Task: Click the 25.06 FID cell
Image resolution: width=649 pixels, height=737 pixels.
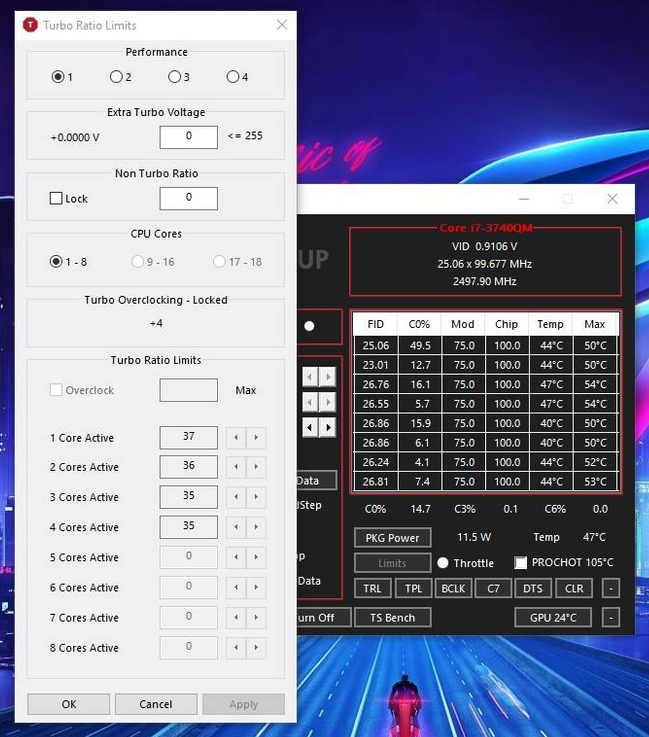Action: pos(375,345)
